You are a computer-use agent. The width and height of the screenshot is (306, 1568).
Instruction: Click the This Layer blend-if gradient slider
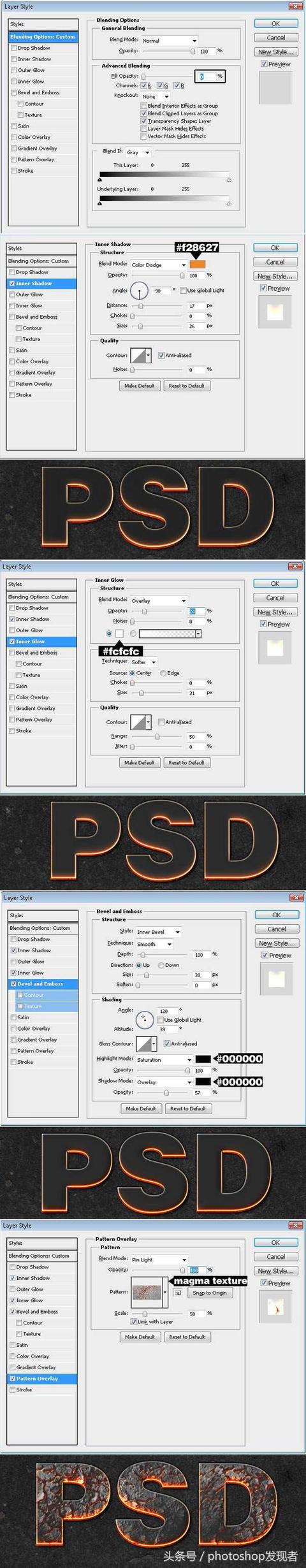point(164,175)
